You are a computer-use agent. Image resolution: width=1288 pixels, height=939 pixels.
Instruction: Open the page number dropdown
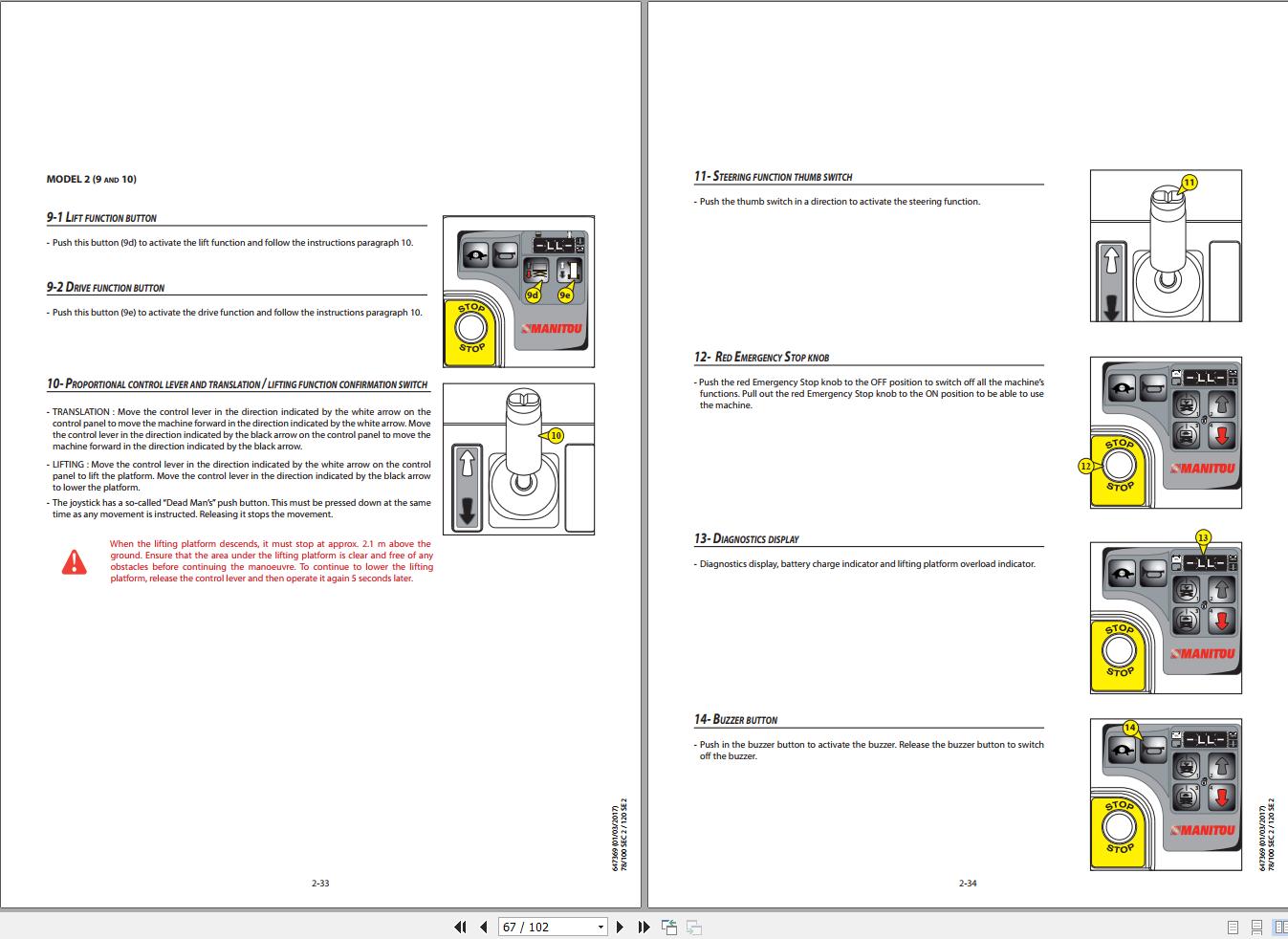[600, 927]
